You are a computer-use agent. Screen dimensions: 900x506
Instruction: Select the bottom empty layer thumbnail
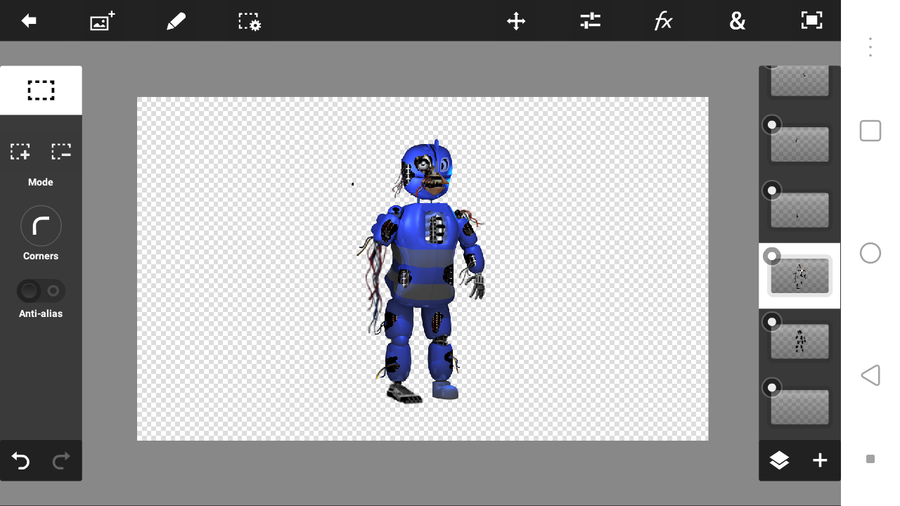pos(800,407)
